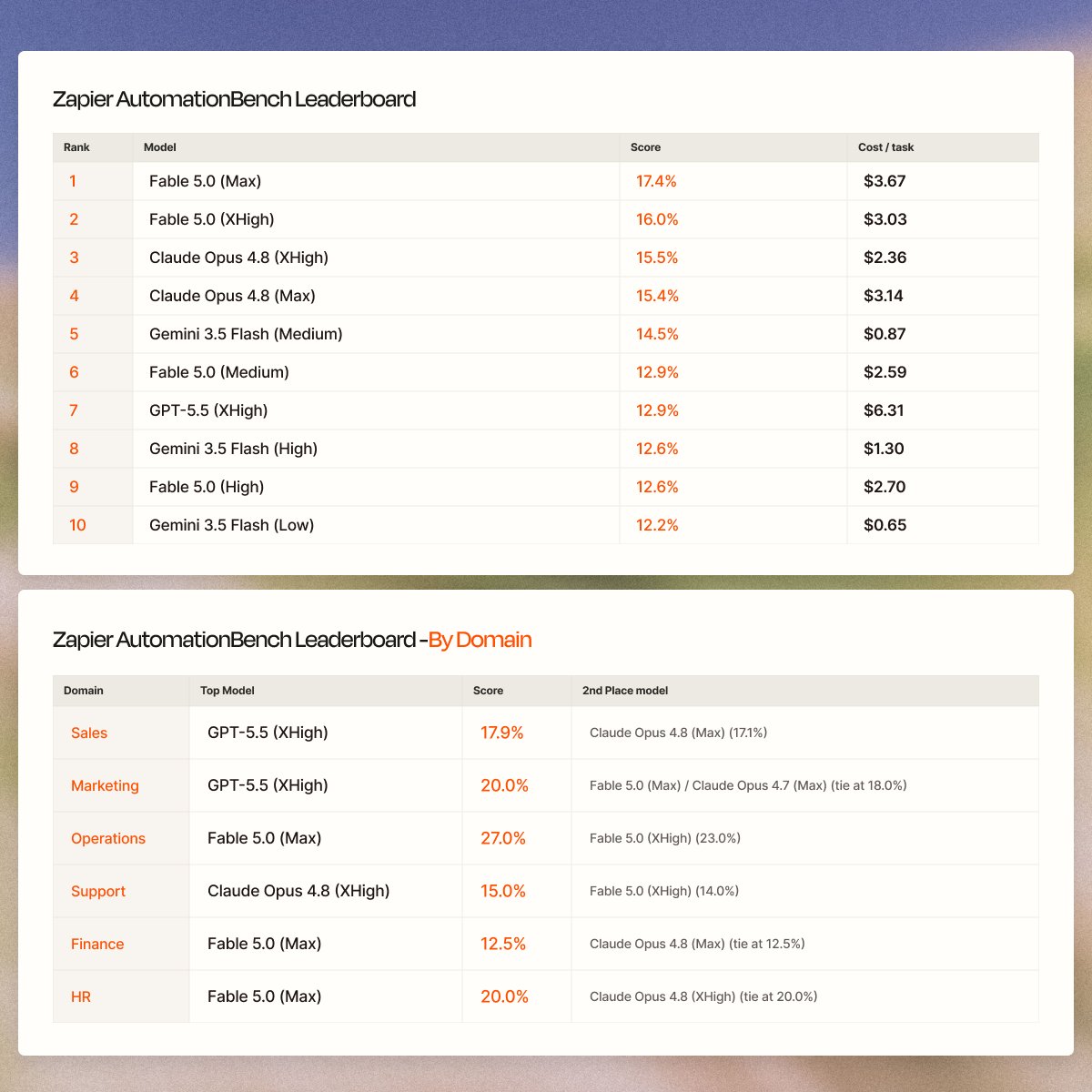The height and width of the screenshot is (1092, 1092).
Task: Select the 'HR' domain
Action: tap(81, 996)
